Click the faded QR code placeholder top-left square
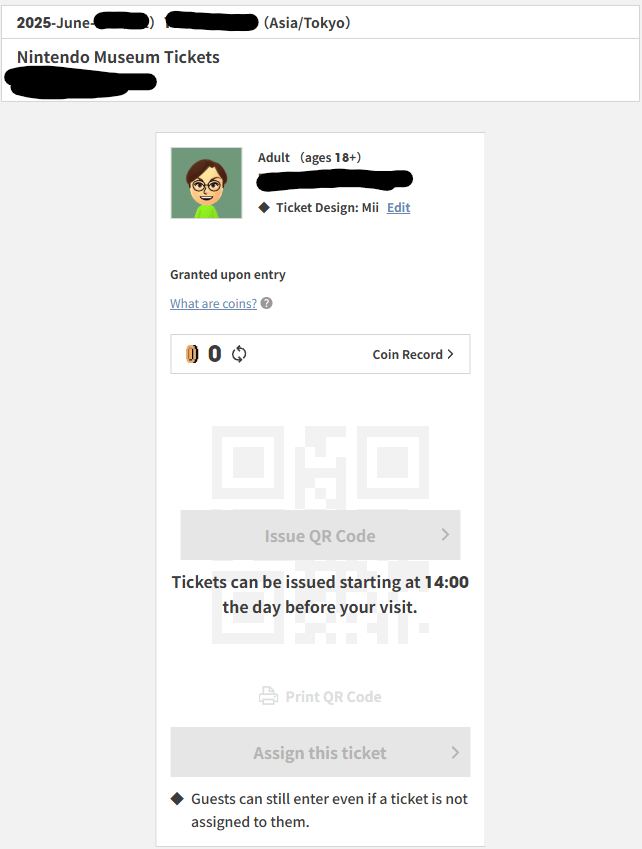 point(248,462)
